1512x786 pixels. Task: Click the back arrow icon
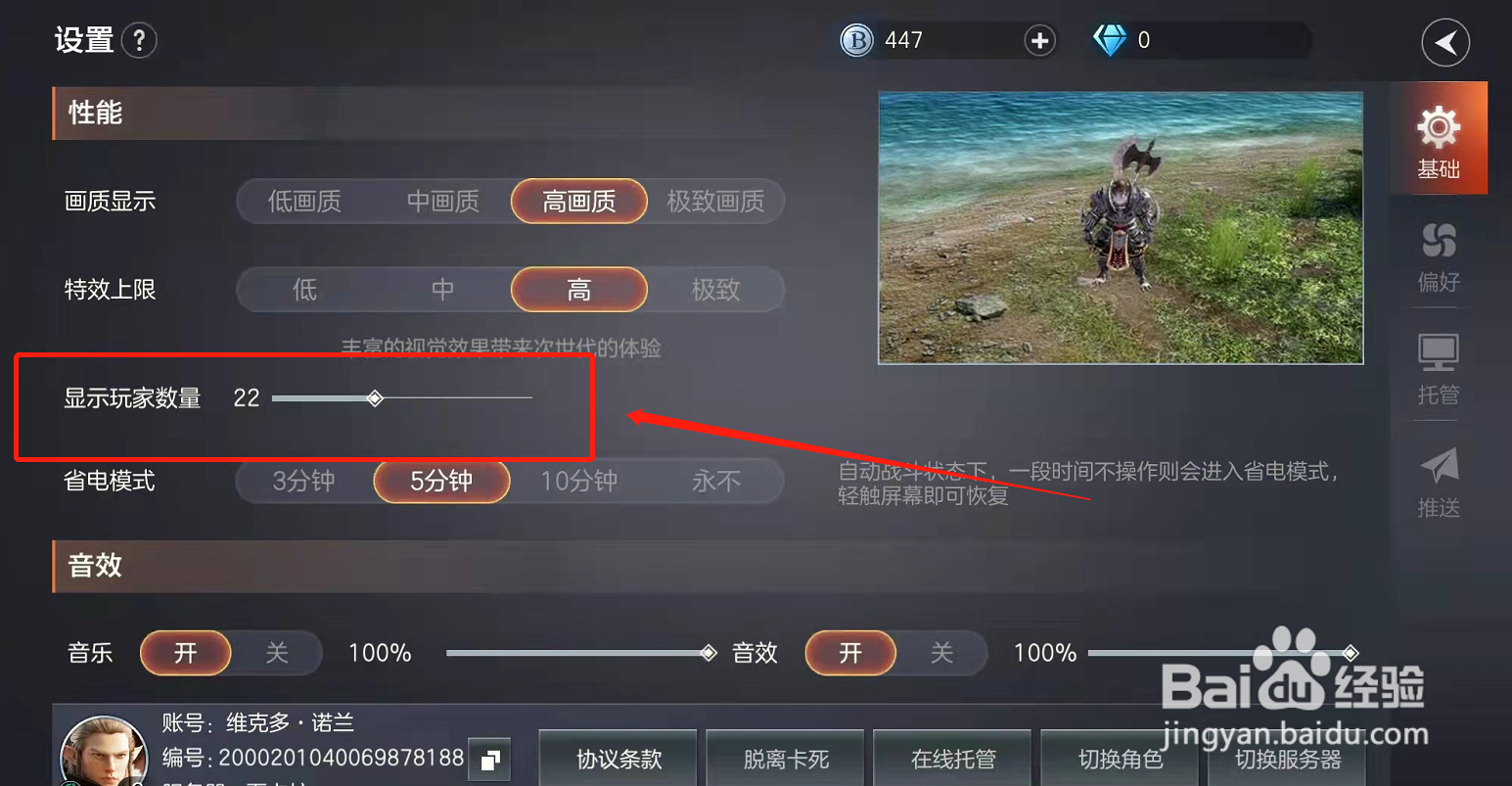[1445, 42]
